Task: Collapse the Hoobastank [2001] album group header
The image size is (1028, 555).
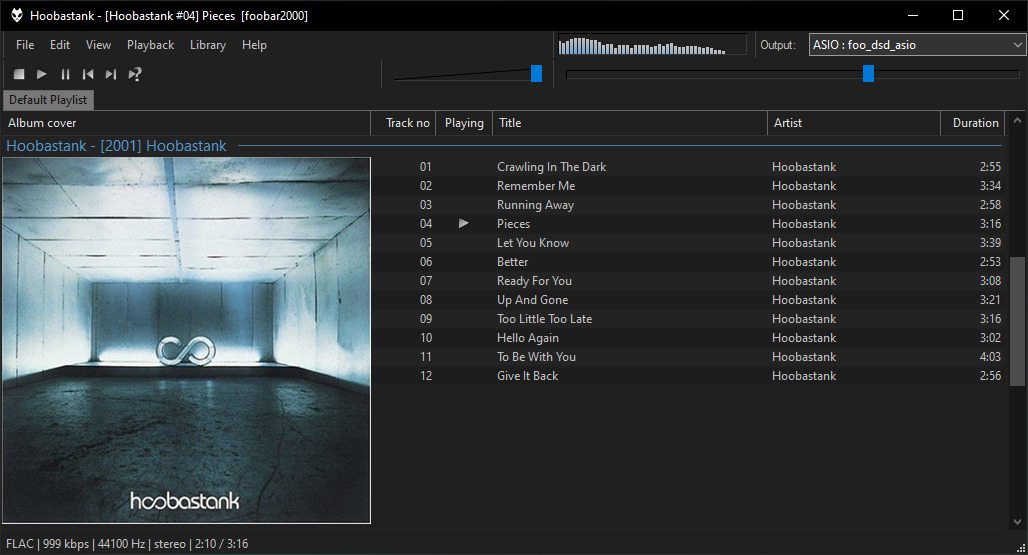Action: click(x=116, y=146)
